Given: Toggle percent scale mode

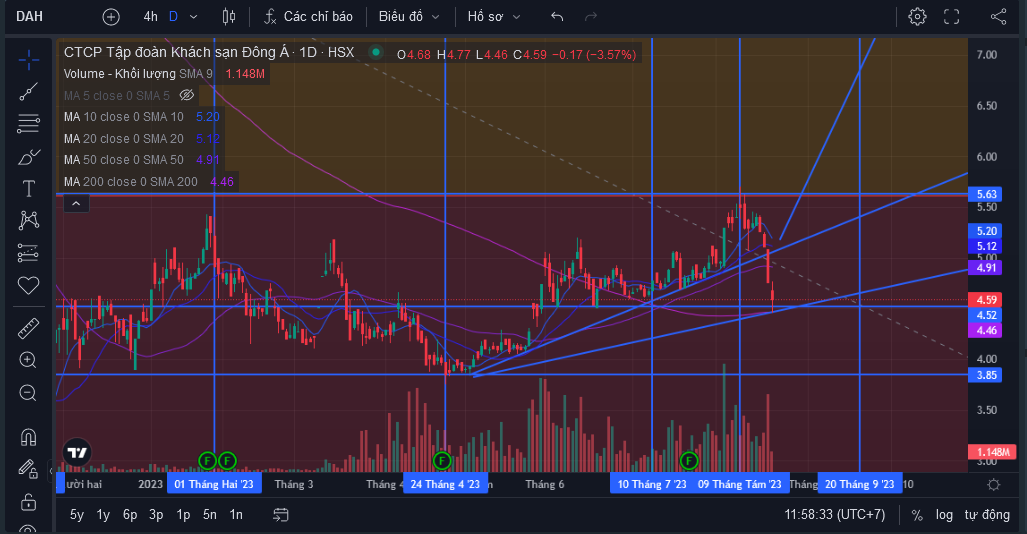Looking at the screenshot, I should pos(917,515).
